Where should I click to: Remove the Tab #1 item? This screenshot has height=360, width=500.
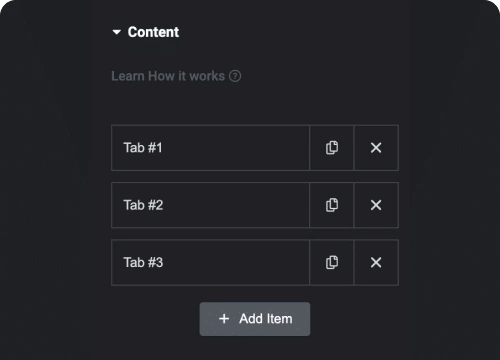pos(376,148)
